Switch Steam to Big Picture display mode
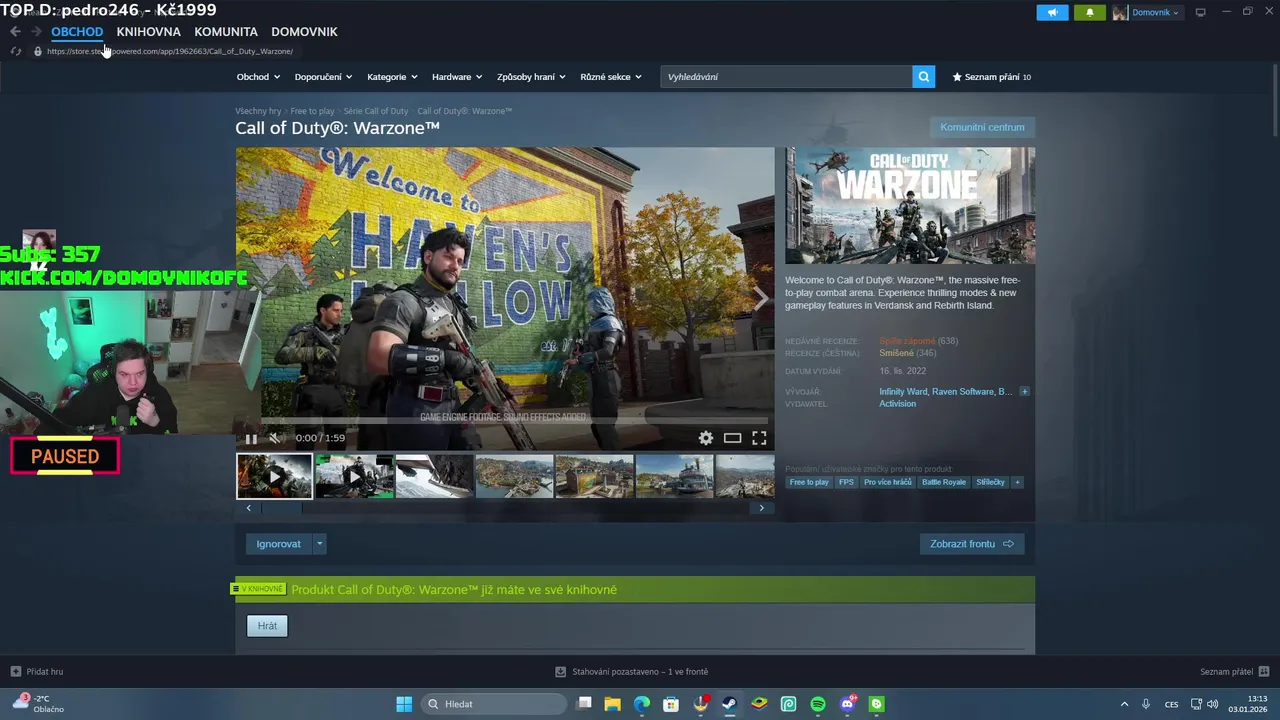This screenshot has width=1280, height=720. pyautogui.click(x=1200, y=12)
